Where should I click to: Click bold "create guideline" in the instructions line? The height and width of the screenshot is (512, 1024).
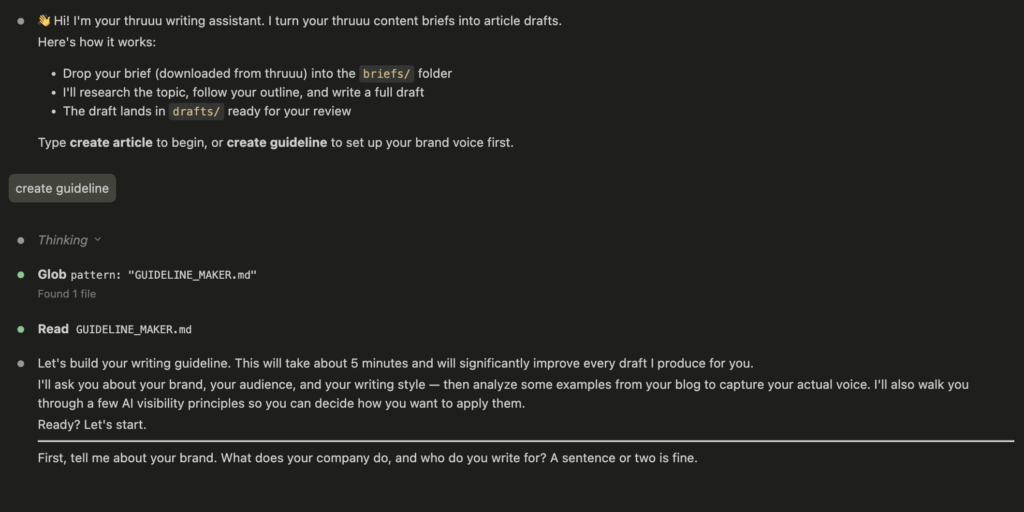click(x=277, y=142)
